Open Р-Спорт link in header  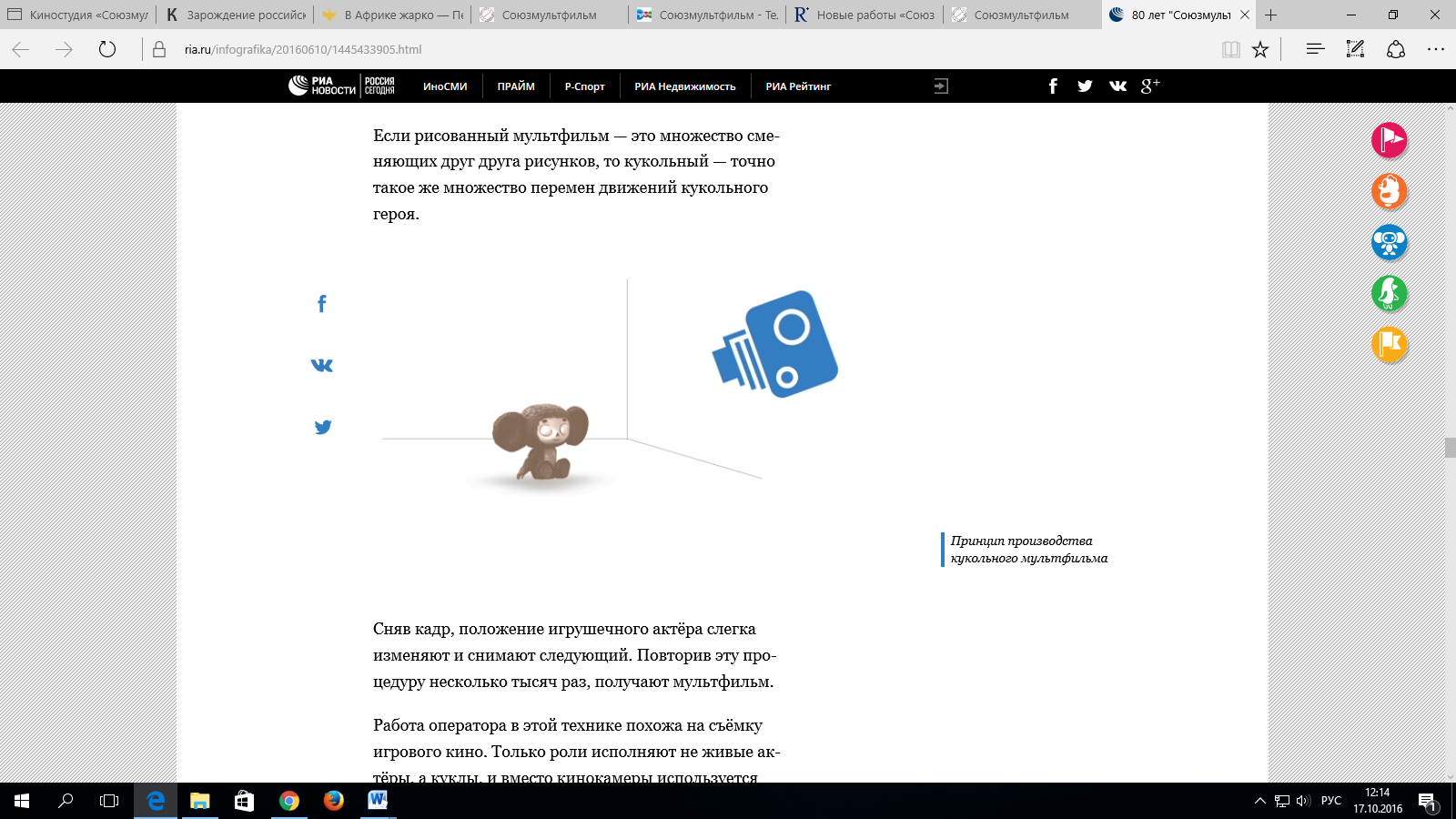584,86
